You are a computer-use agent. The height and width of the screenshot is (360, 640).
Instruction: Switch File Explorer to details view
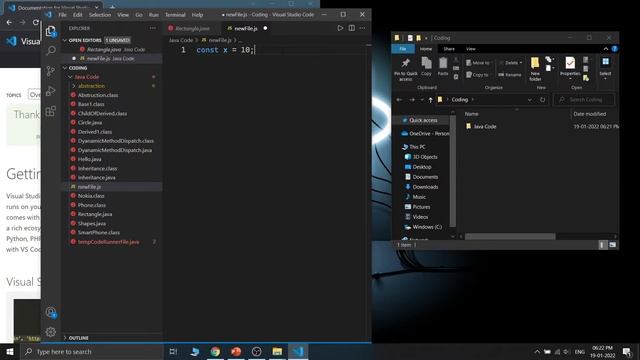pos(602,245)
